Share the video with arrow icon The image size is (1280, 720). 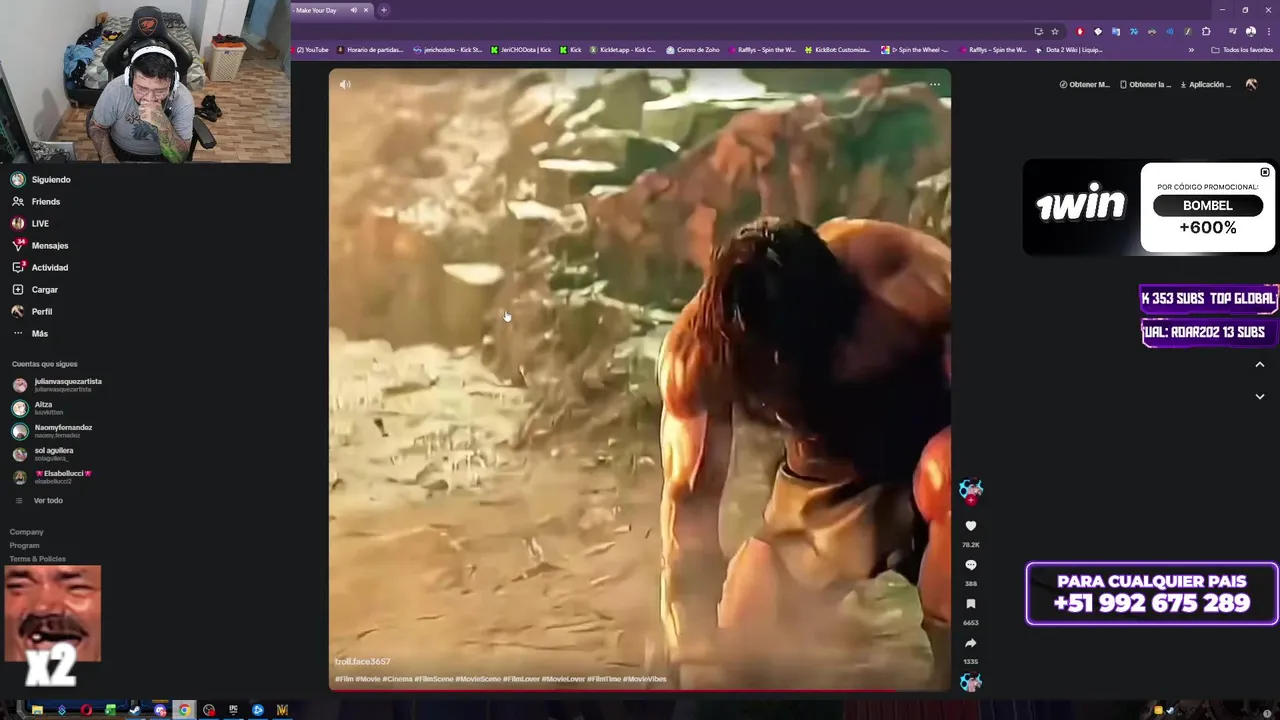pos(970,643)
